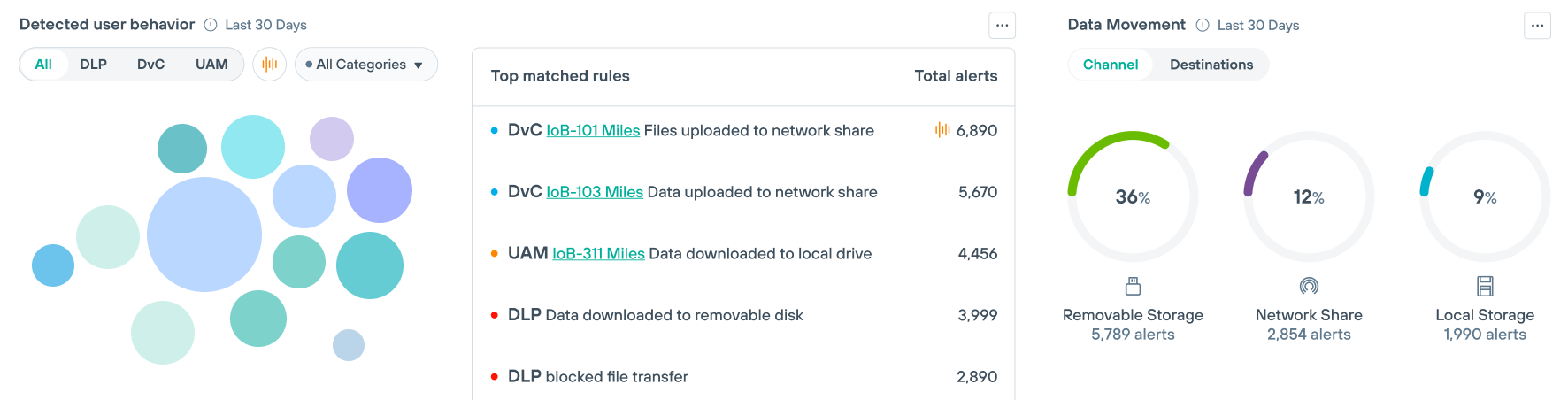Screen dimensions: 1568x400
Task: Expand the All Categories dropdown
Action: click(x=365, y=65)
